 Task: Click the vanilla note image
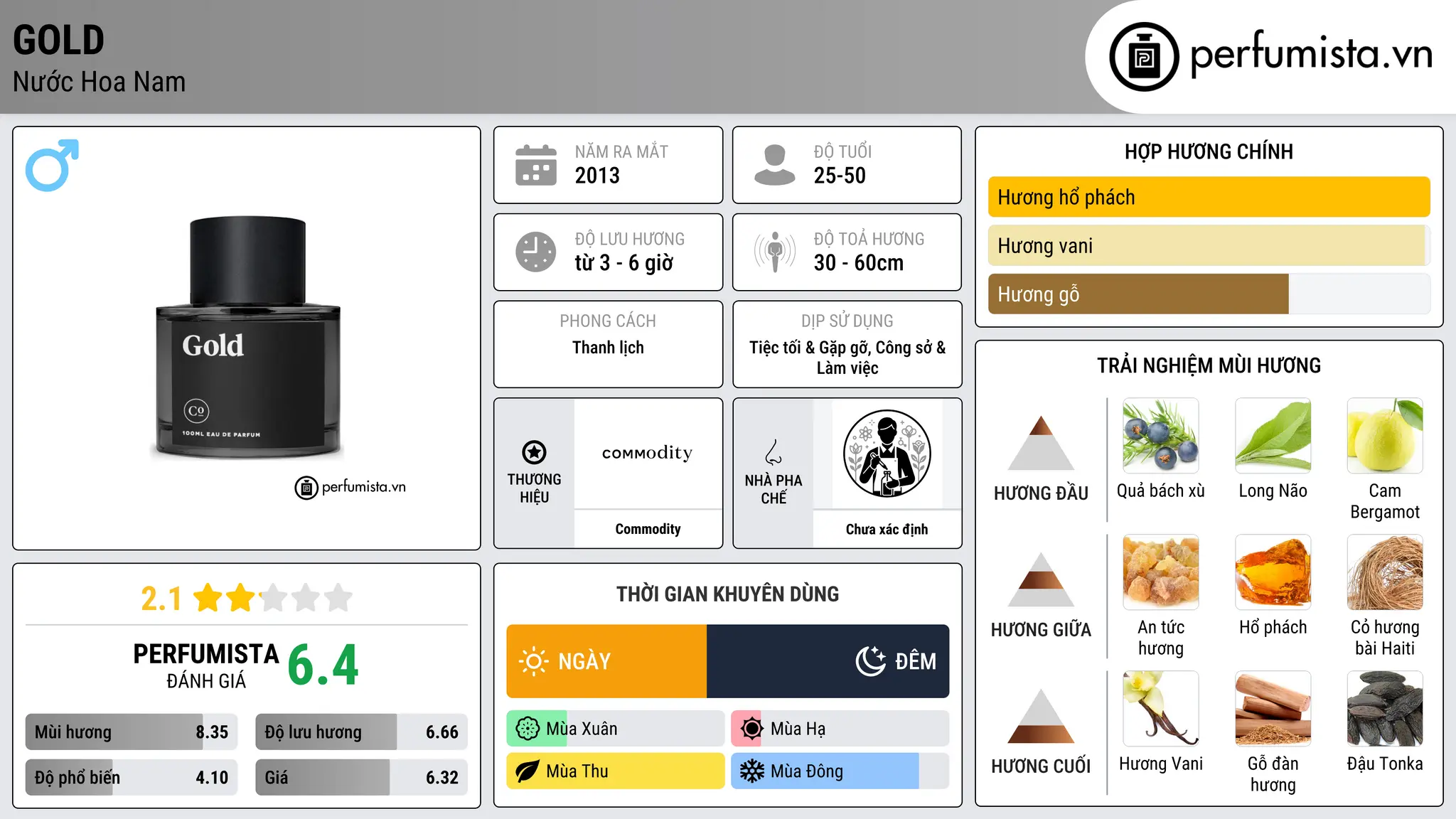point(1161,709)
